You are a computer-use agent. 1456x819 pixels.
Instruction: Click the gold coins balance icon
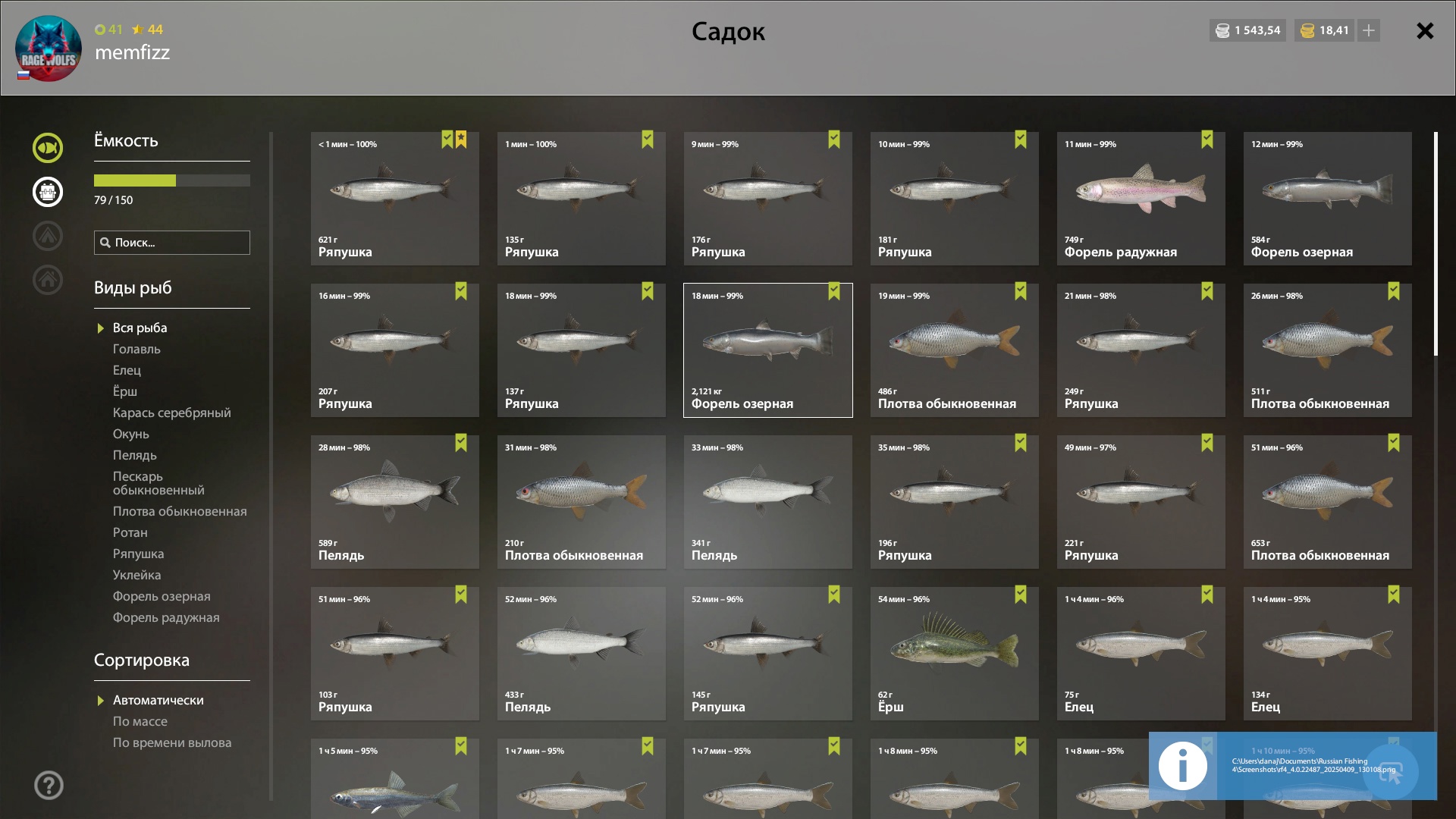(1307, 30)
